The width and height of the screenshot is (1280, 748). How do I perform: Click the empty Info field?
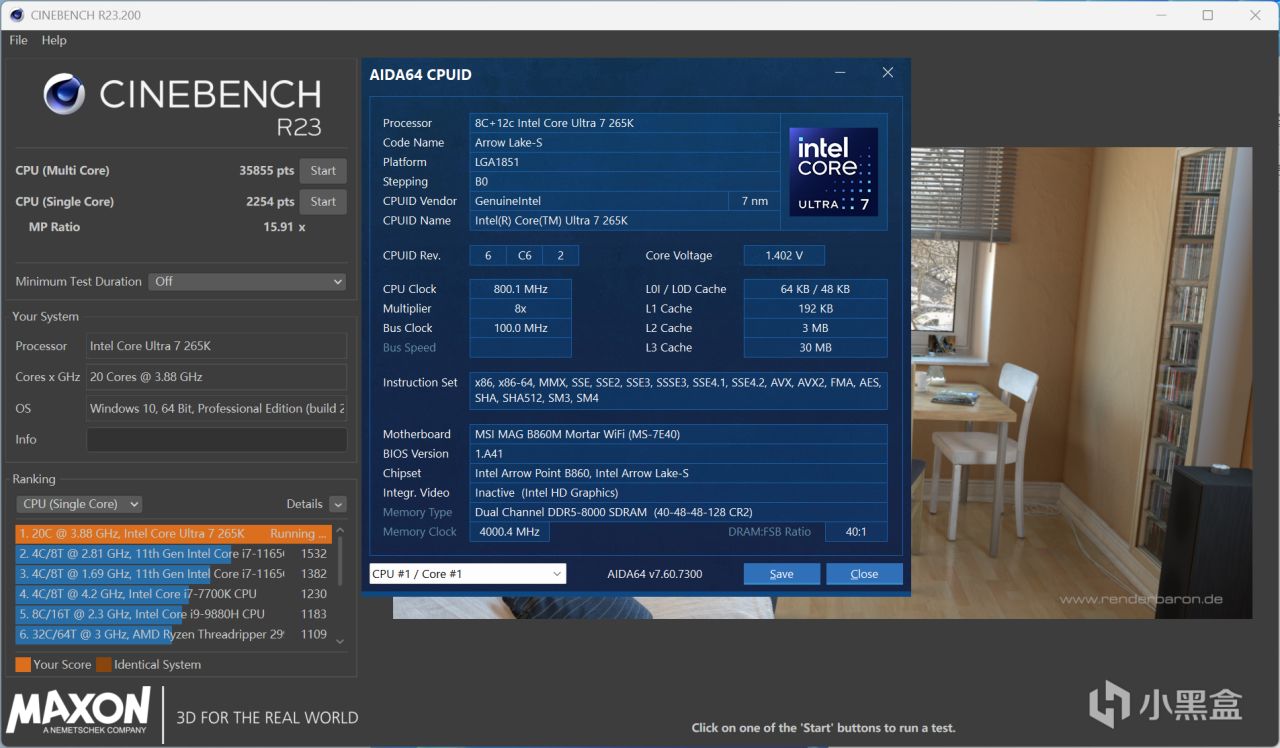tap(217, 439)
